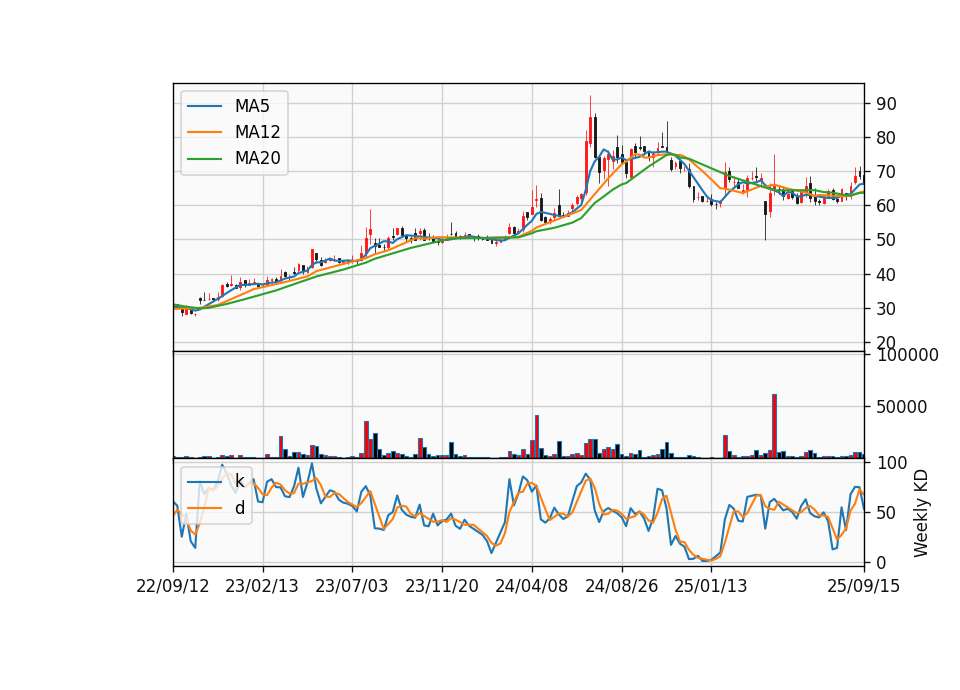Click the highest candlestick wick above 90
This screenshot has width=960, height=690.
point(590,105)
